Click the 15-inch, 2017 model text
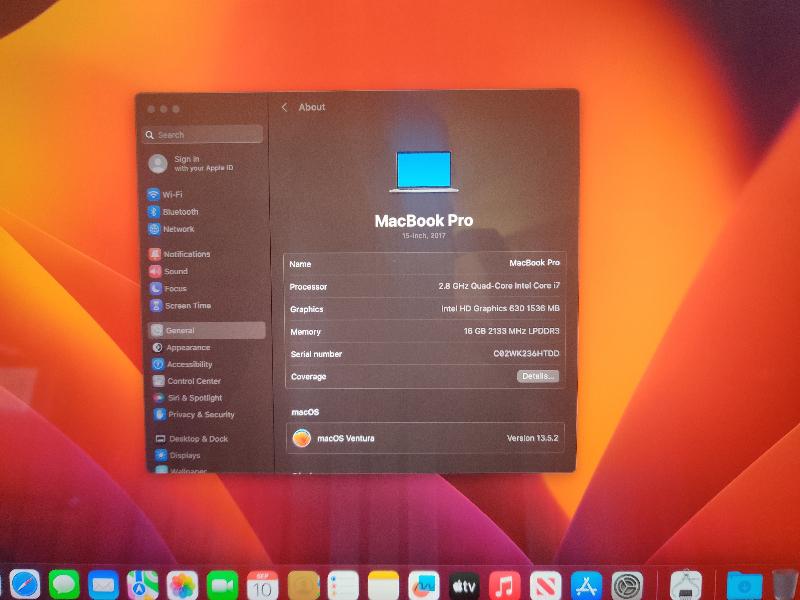 tap(423, 236)
